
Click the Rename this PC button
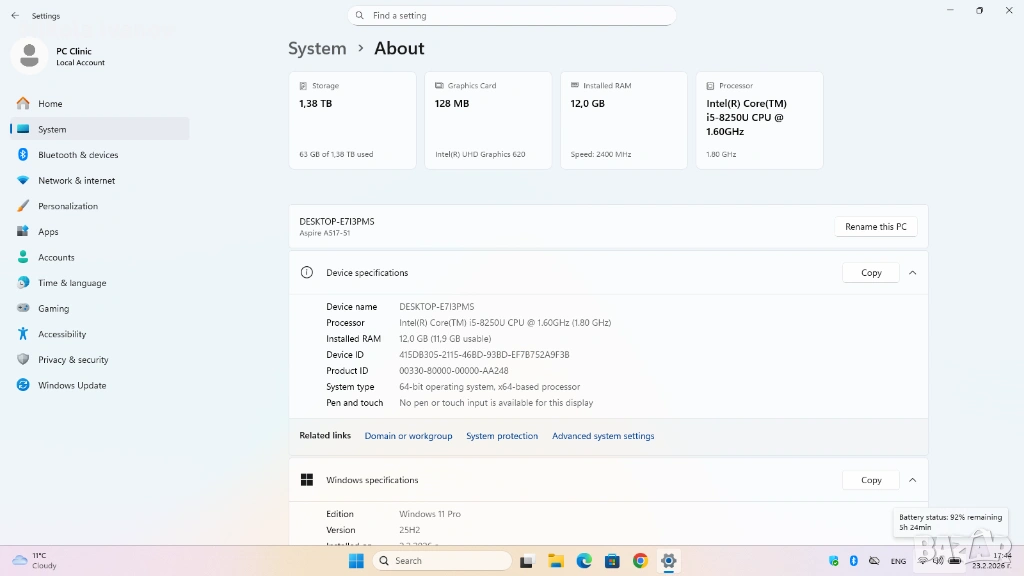875,227
